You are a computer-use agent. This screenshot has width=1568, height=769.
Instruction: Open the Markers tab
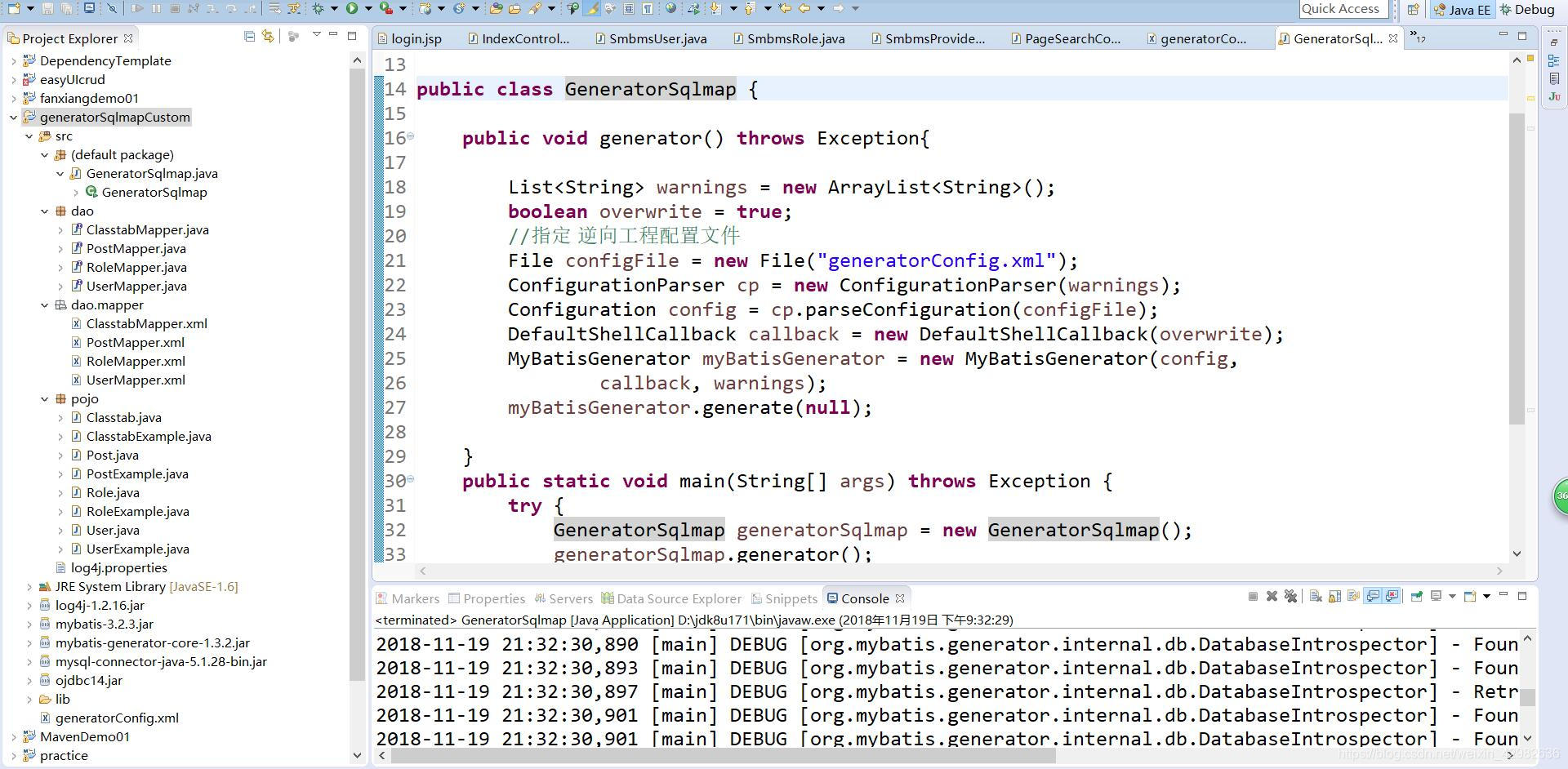coord(408,598)
